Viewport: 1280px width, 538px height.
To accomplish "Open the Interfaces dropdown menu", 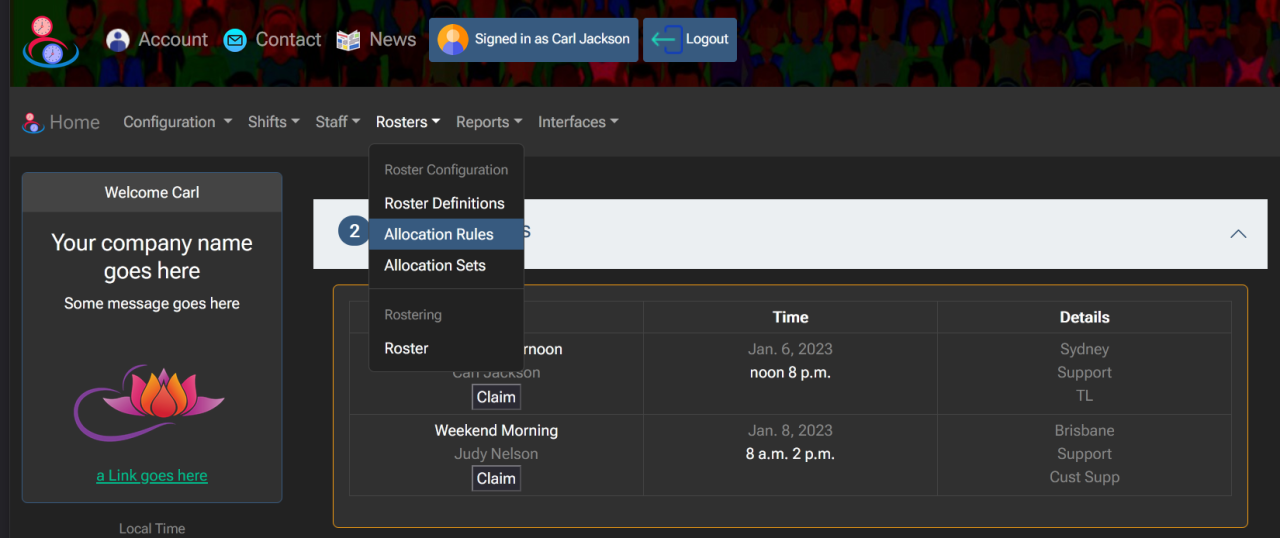I will [577, 122].
